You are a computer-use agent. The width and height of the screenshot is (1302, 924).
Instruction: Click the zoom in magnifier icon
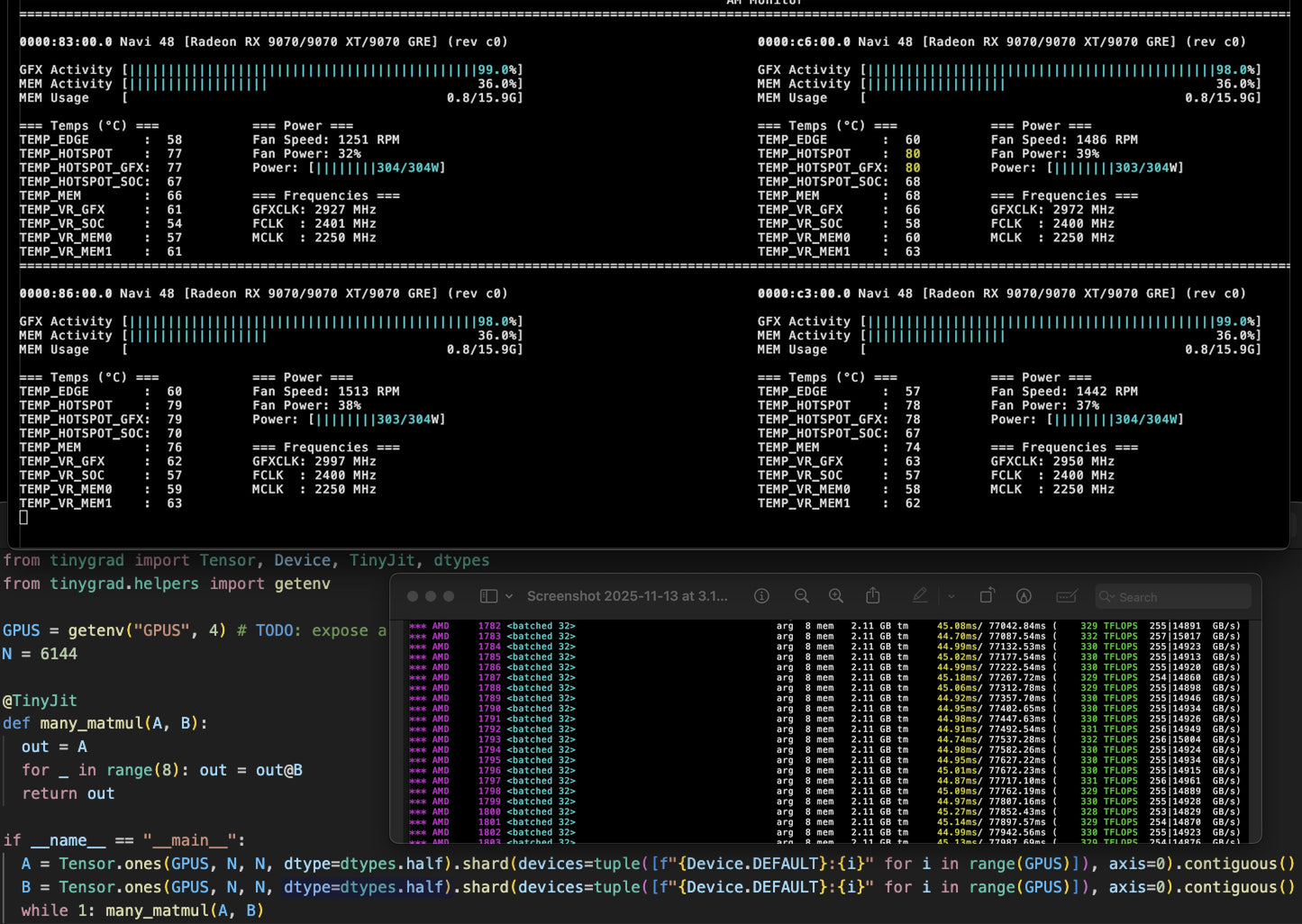point(836,596)
